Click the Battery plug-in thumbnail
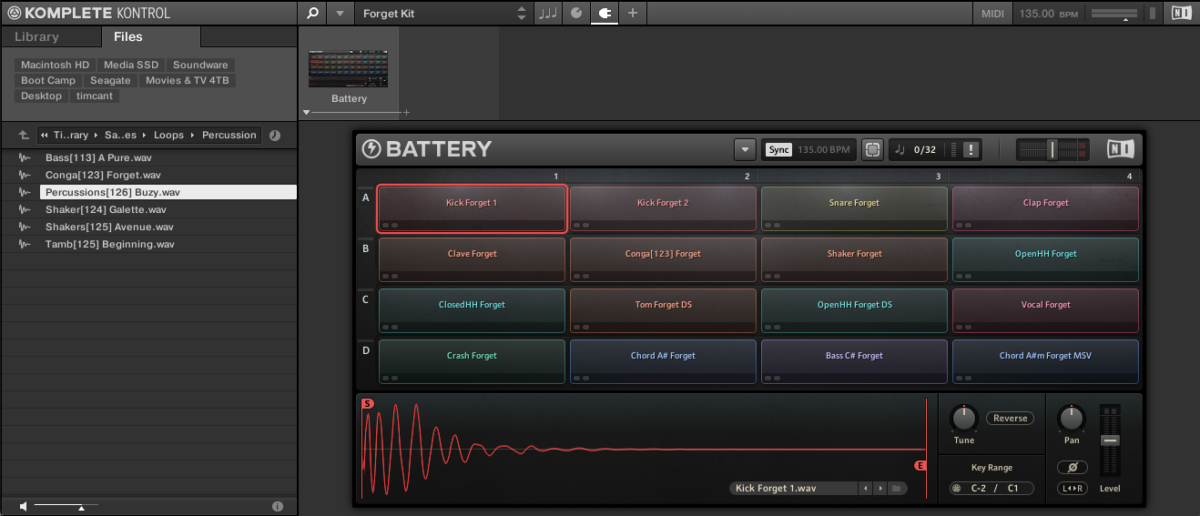The width and height of the screenshot is (1200, 516). click(349, 68)
